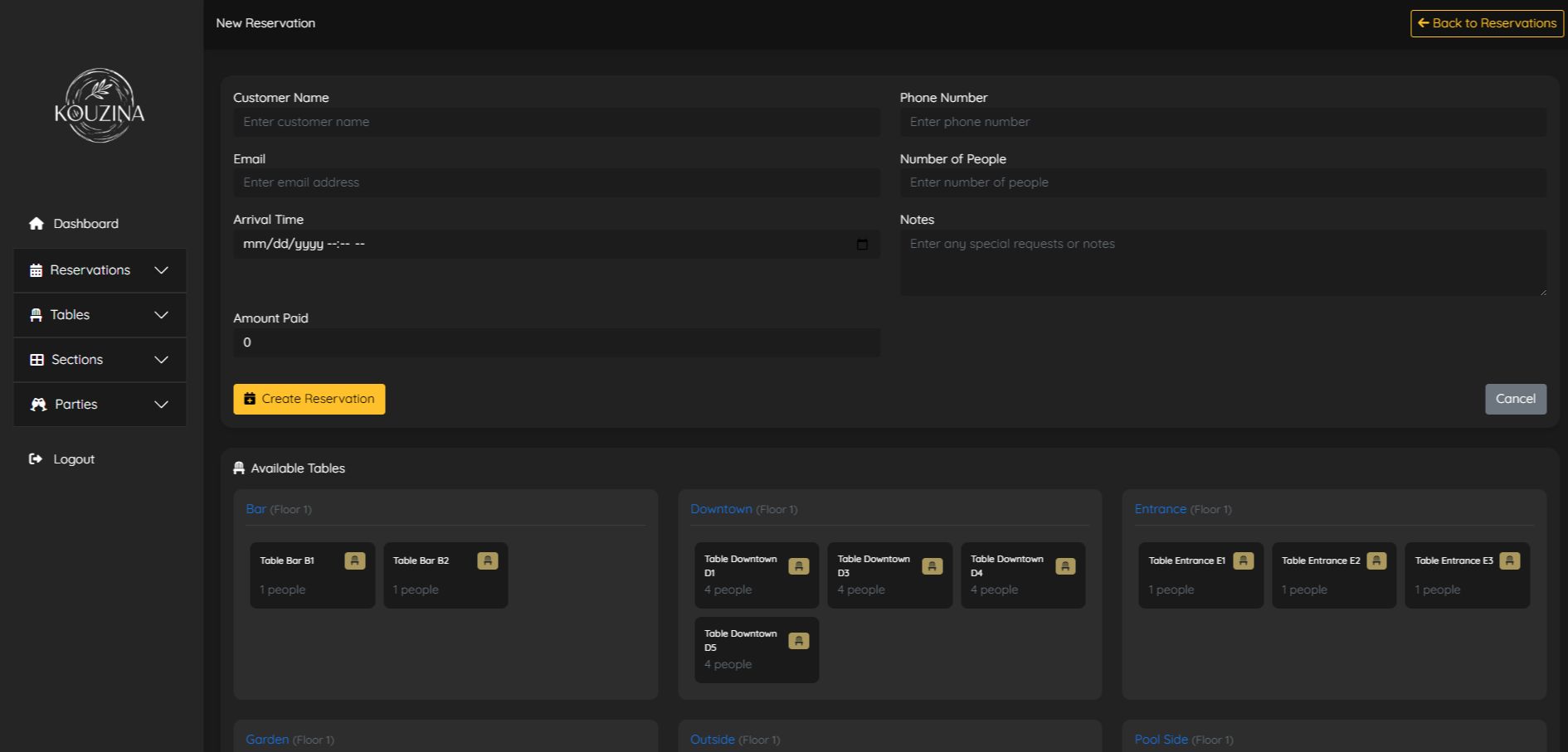Click the Reservations calendar icon
Screen dimensions: 1568x752
pyautogui.click(x=36, y=270)
